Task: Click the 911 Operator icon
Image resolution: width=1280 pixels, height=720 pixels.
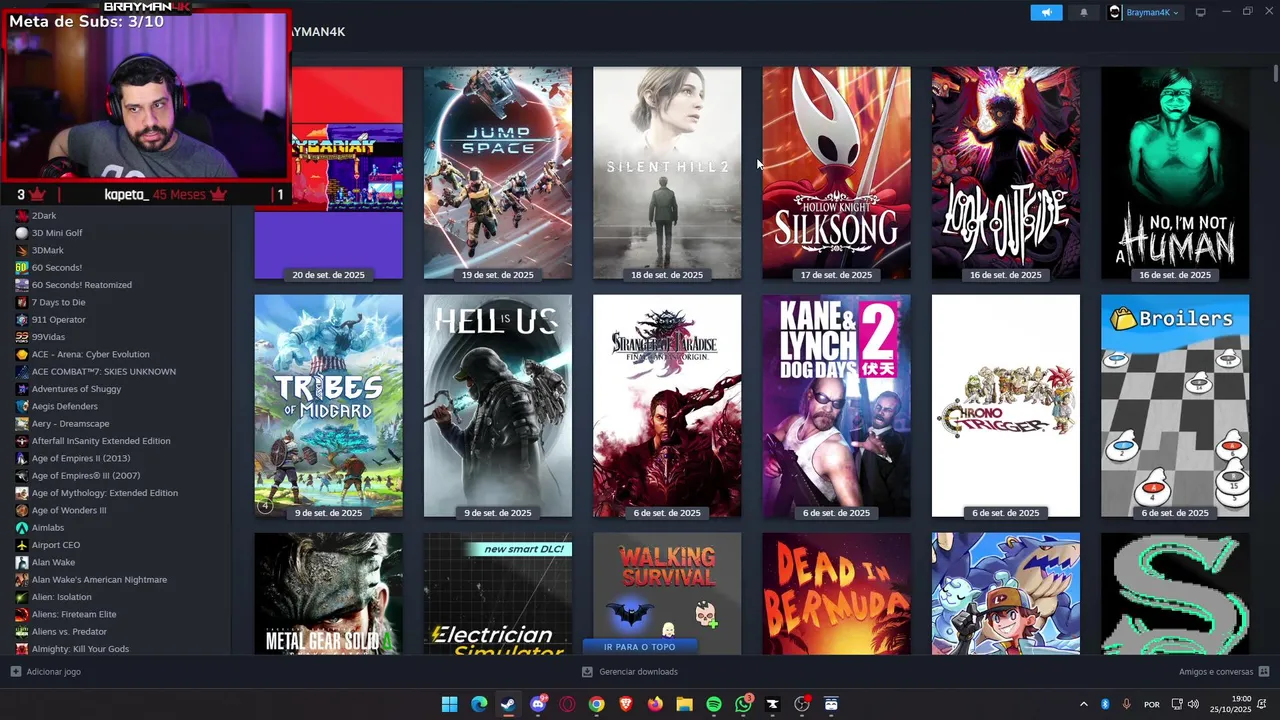Action: [x=22, y=319]
